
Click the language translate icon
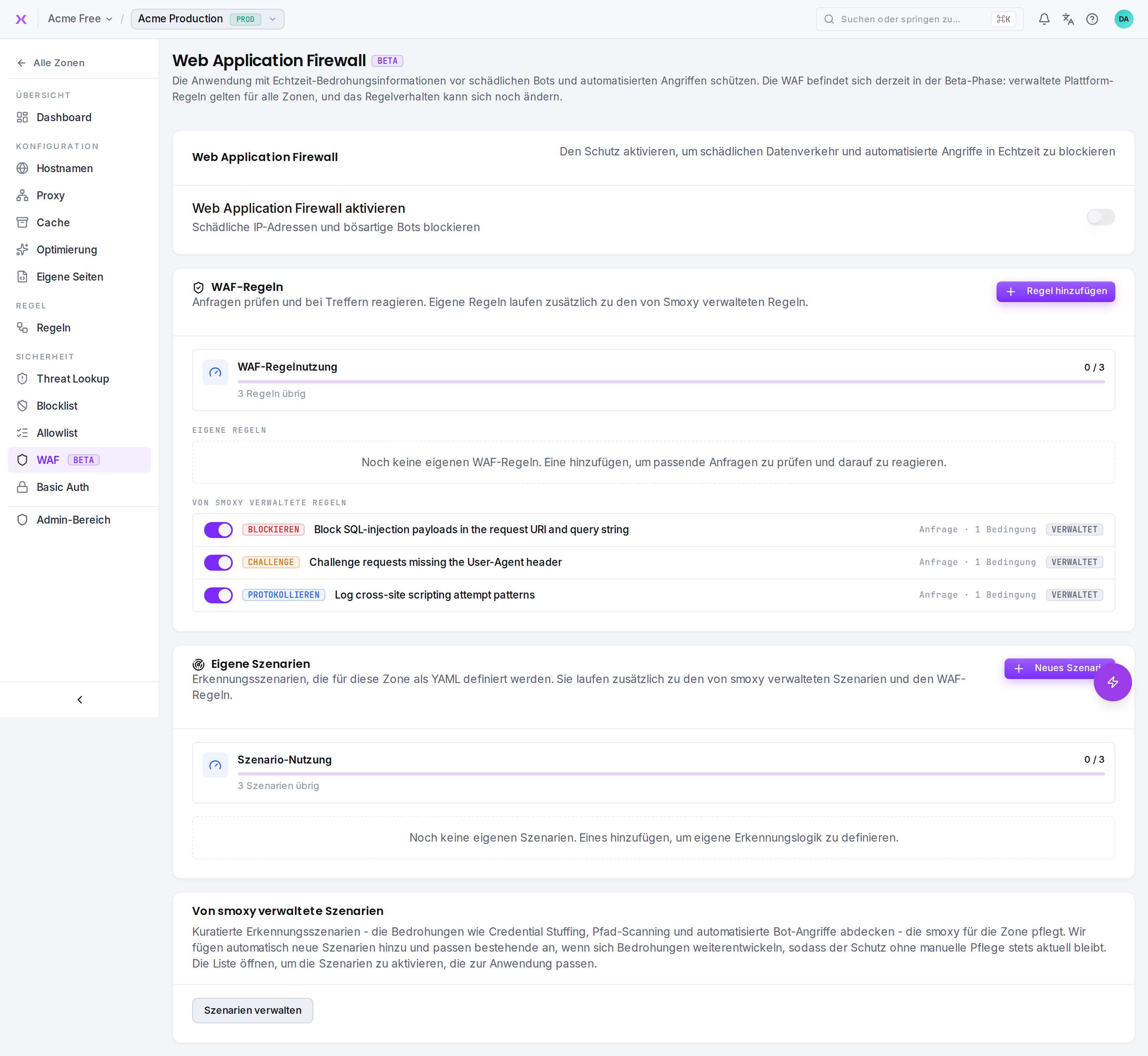pyautogui.click(x=1068, y=20)
